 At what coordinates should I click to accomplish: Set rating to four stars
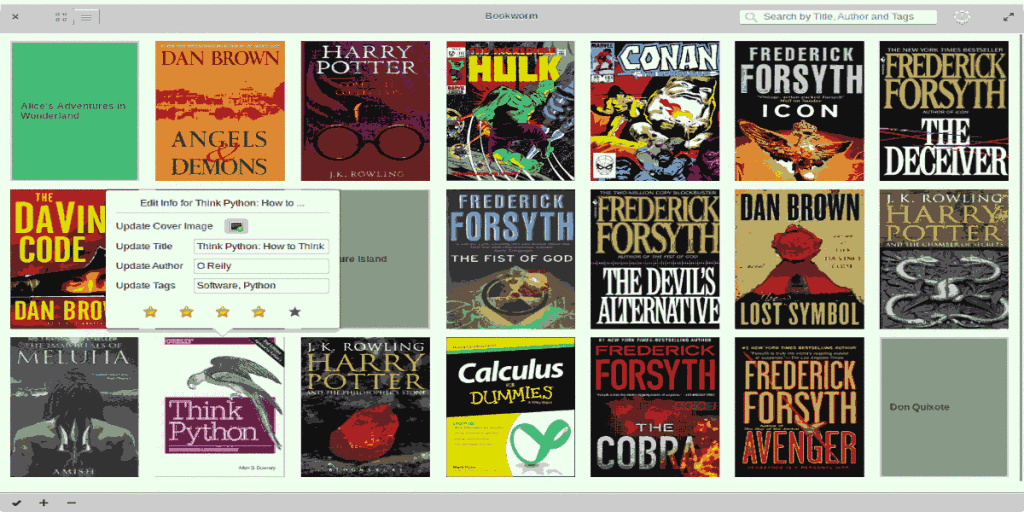[x=258, y=312]
